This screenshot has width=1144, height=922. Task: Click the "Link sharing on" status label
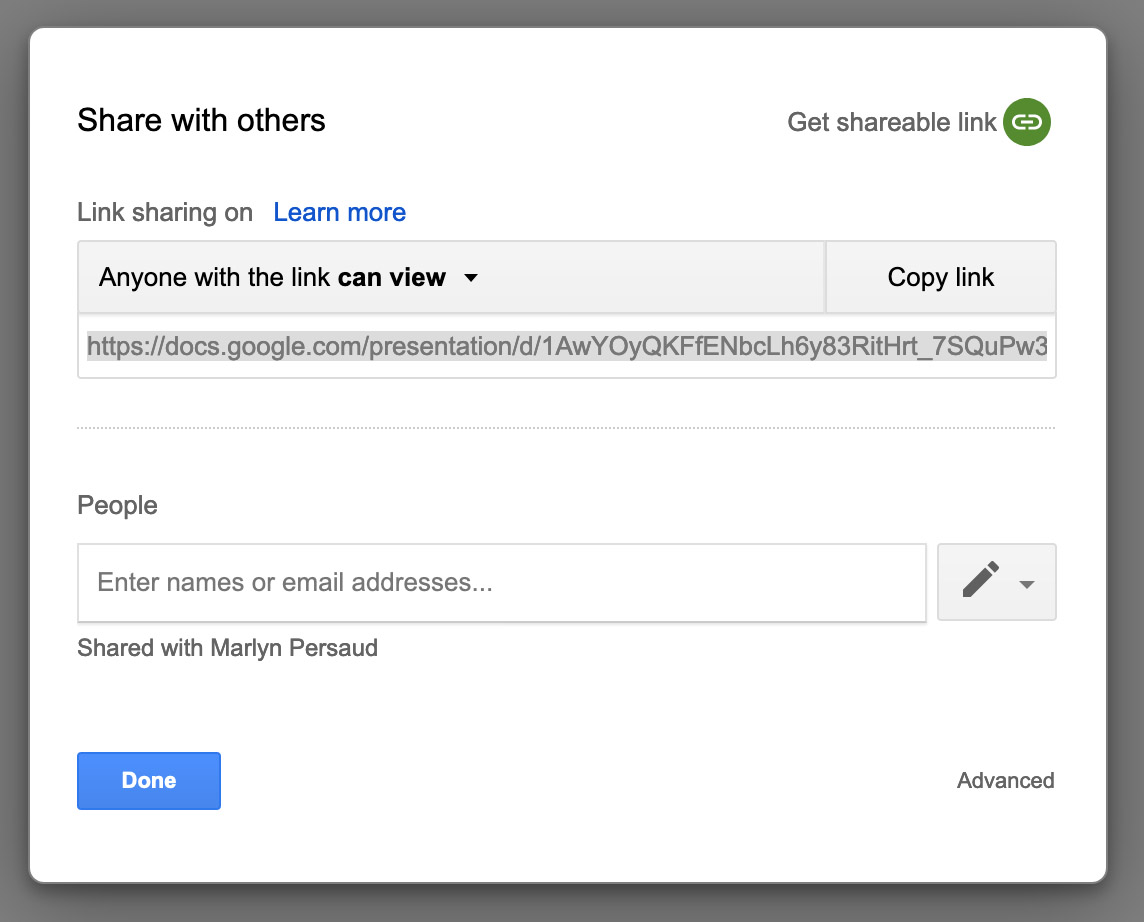click(165, 212)
